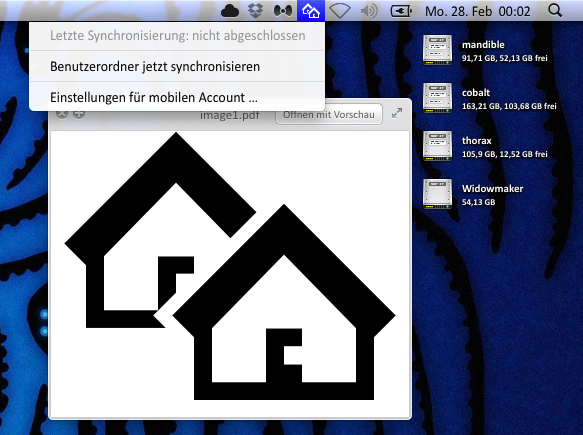Click '54,13 GB' size text
Screen dimensions: 583x435
click(x=478, y=202)
